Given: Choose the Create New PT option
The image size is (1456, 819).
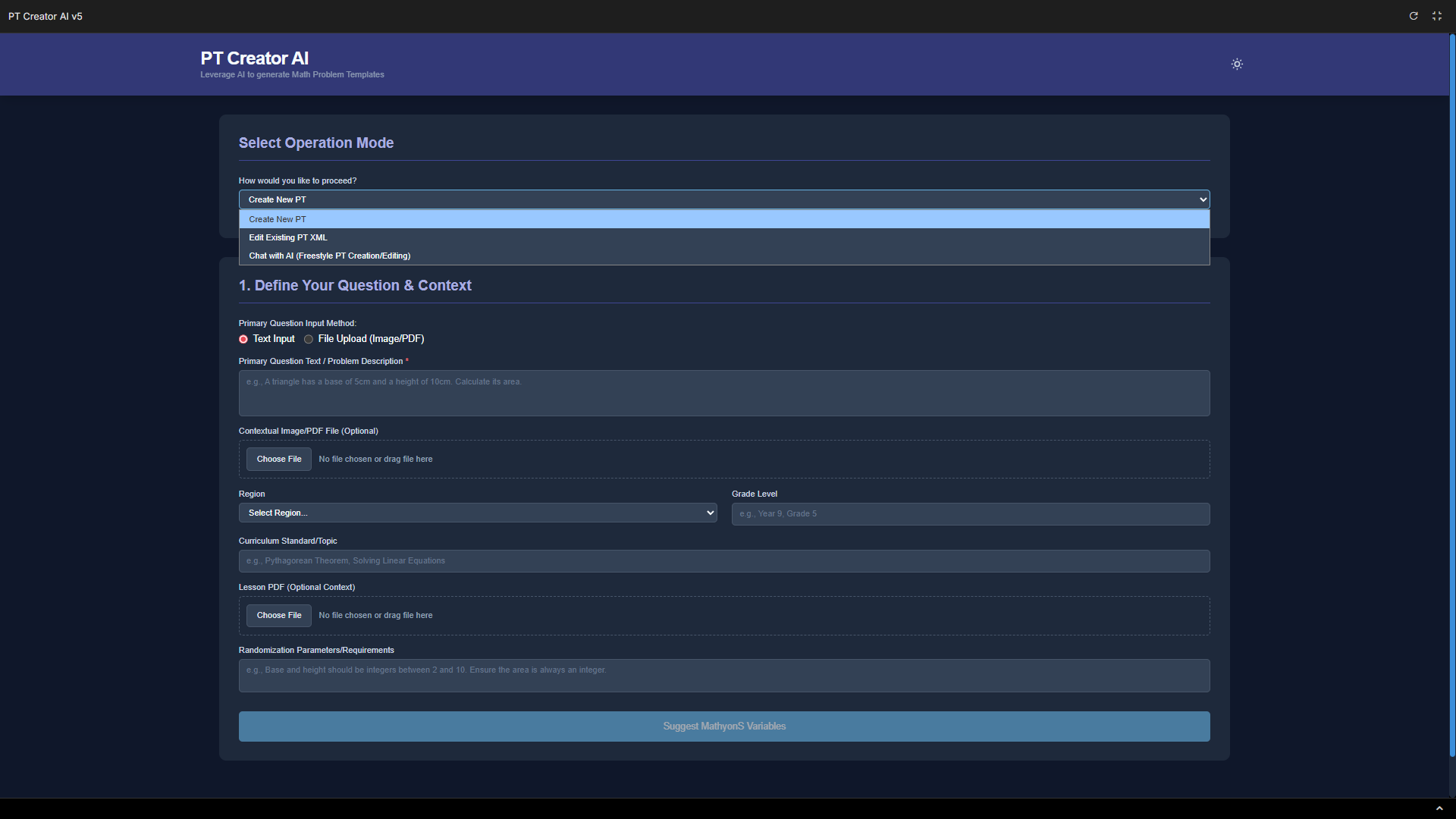Looking at the screenshot, I should coord(724,219).
